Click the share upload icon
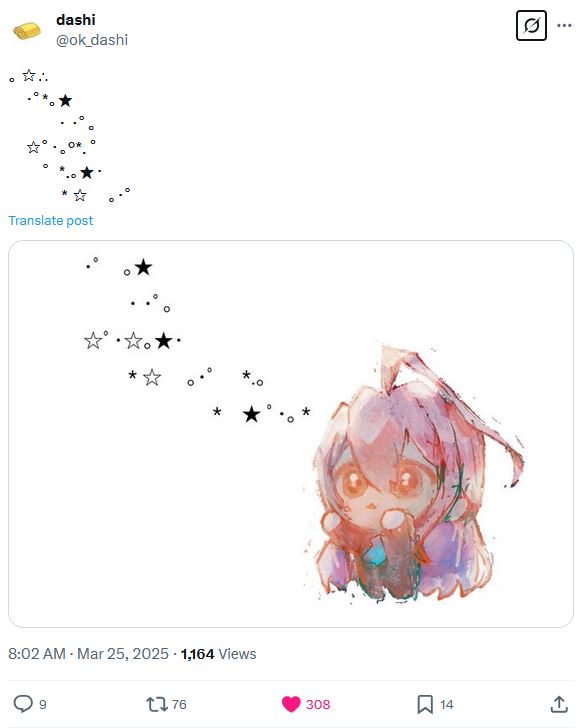The image size is (587, 728). click(559, 704)
